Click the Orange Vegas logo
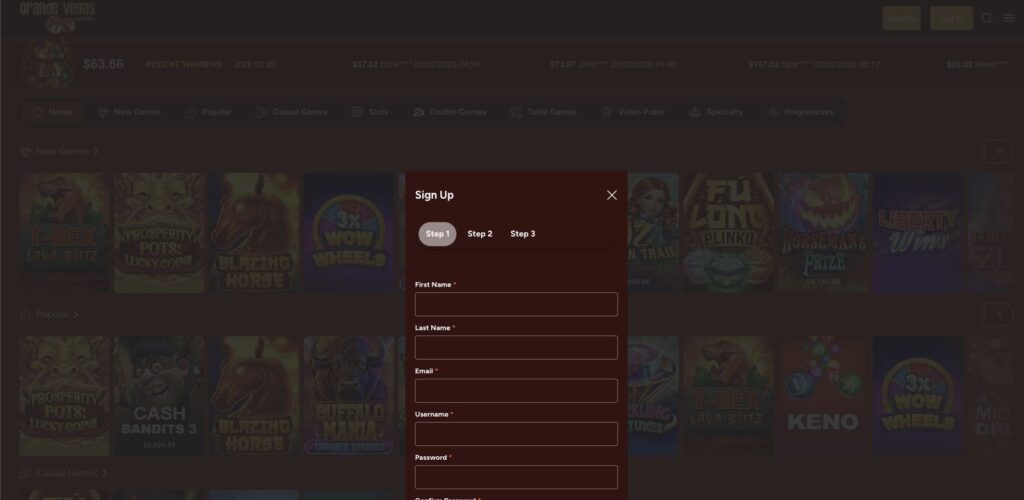1024x500 pixels. click(58, 12)
